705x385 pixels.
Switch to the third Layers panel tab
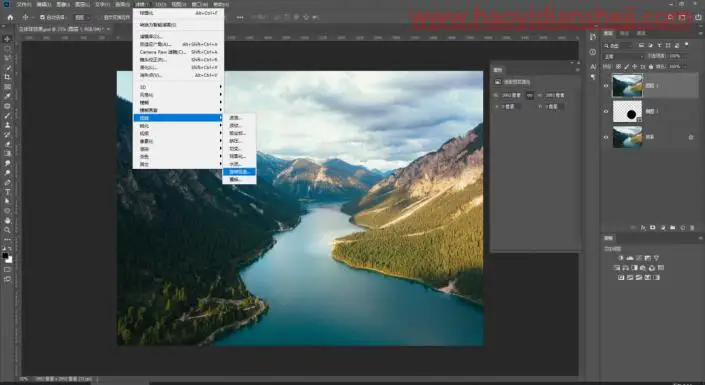[641, 33]
